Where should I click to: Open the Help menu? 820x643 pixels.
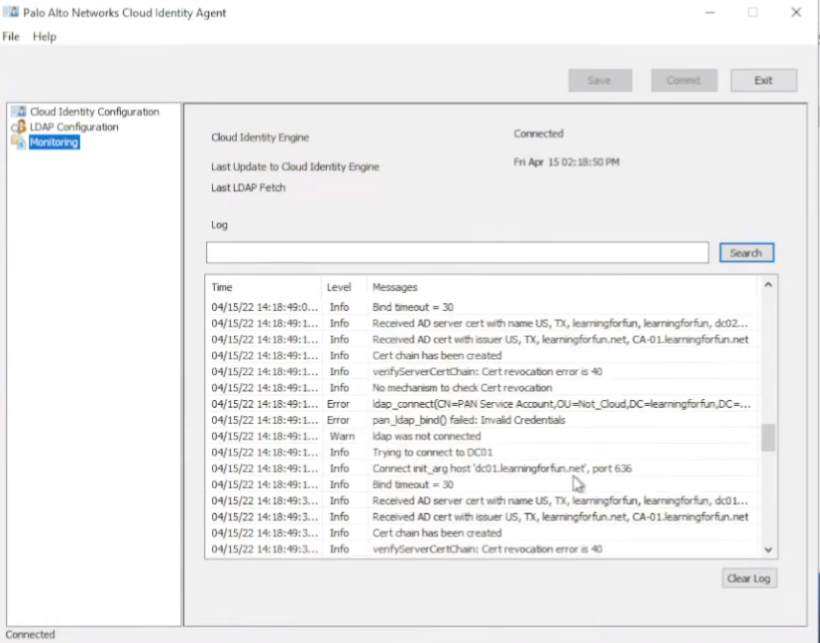click(x=44, y=37)
